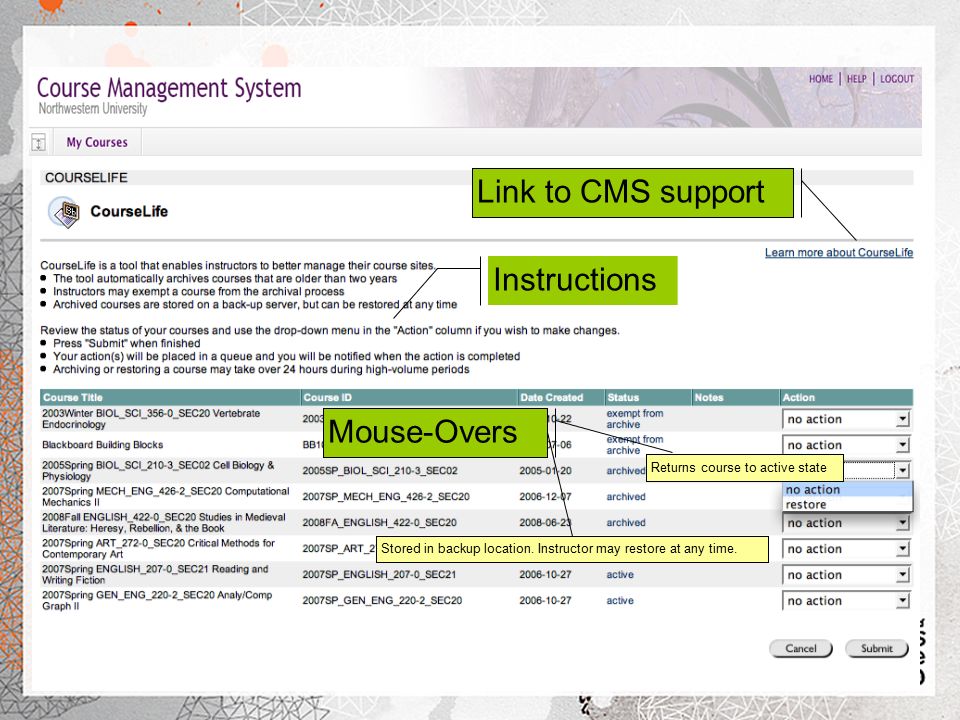Click 'archived' status for 2005SP_BIOL_SCI_210-3_SEC02
This screenshot has width=960, height=720.
[x=626, y=471]
